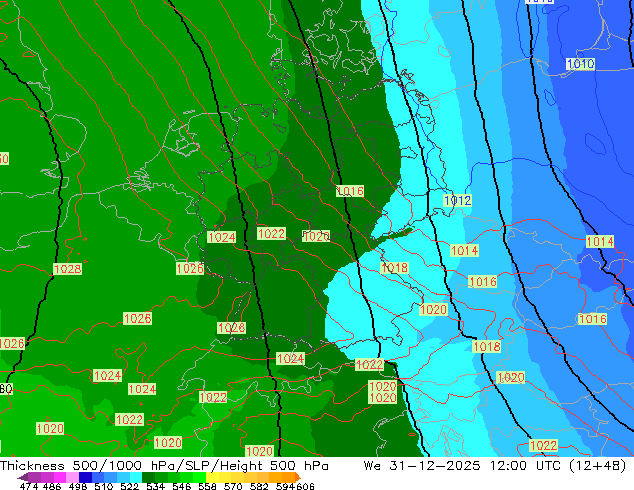Select the light pink legend swatch
The height and width of the screenshot is (490, 634).
pos(71,477)
